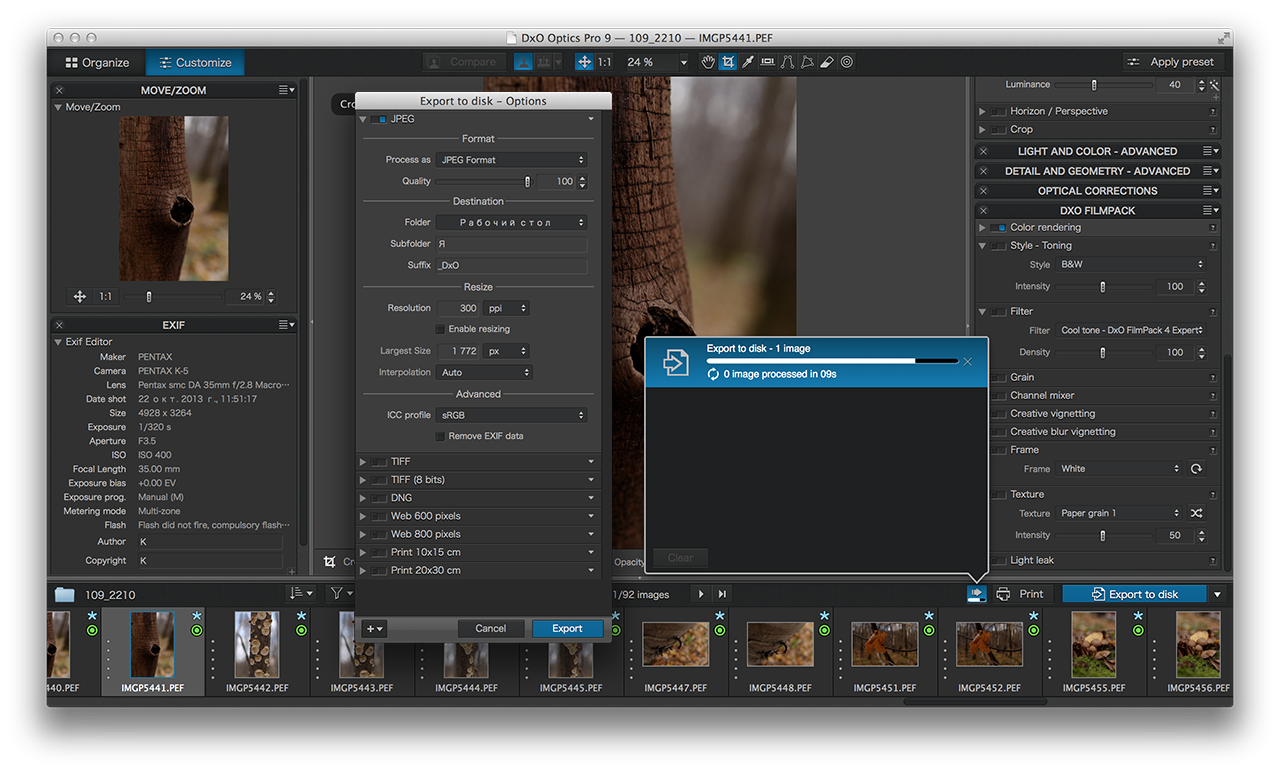Activate the dust removal tool
This screenshot has width=1280, height=772.
point(827,62)
